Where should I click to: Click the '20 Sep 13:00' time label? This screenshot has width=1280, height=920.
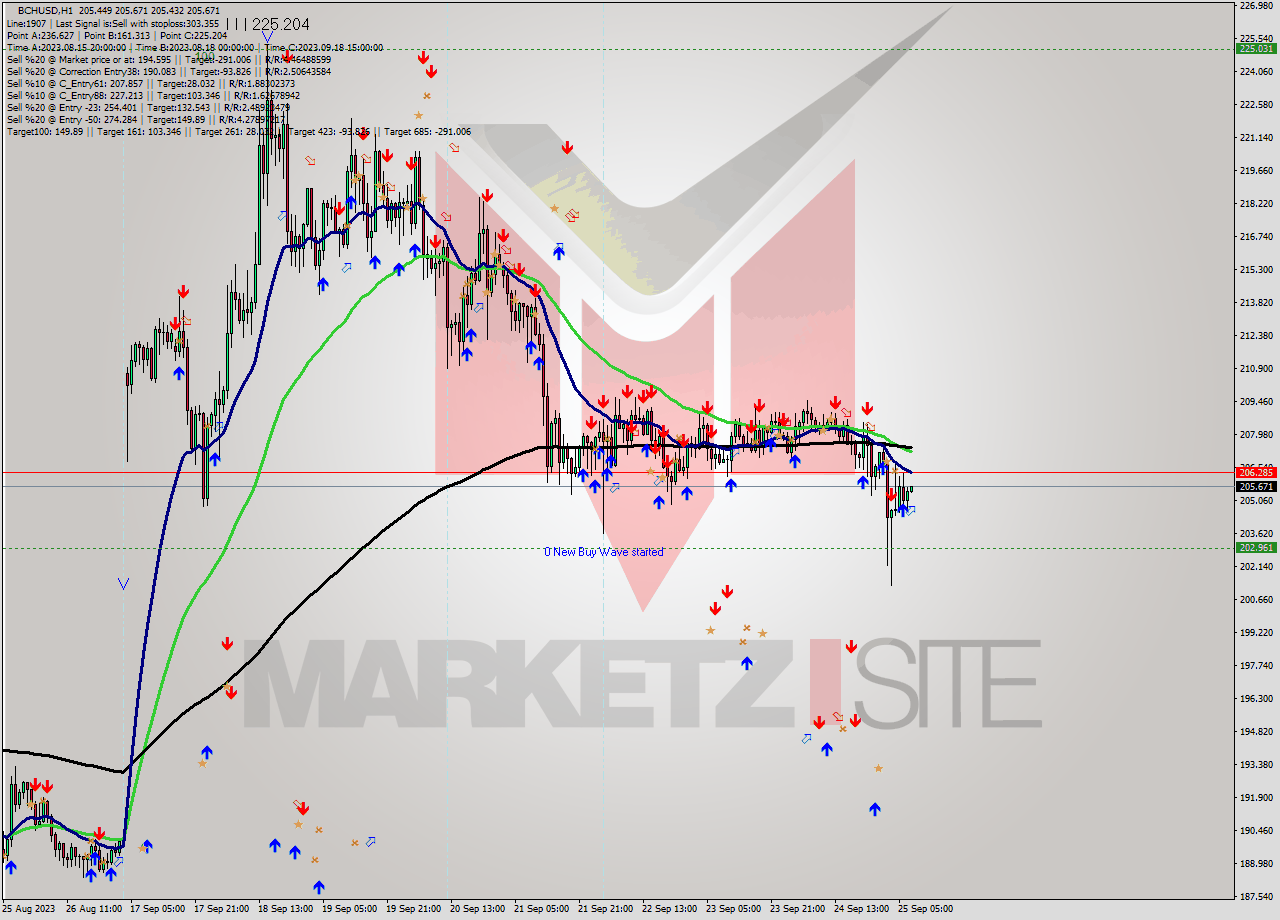click(x=477, y=910)
